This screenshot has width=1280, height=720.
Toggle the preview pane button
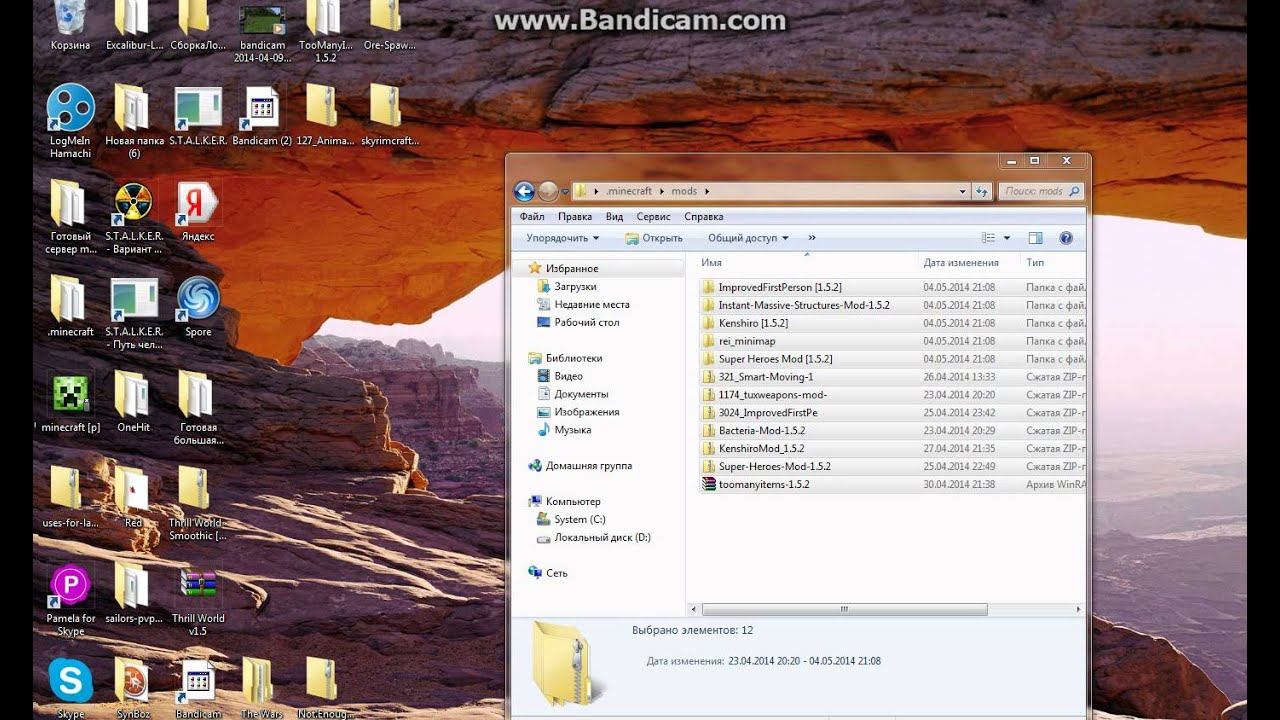click(1035, 238)
